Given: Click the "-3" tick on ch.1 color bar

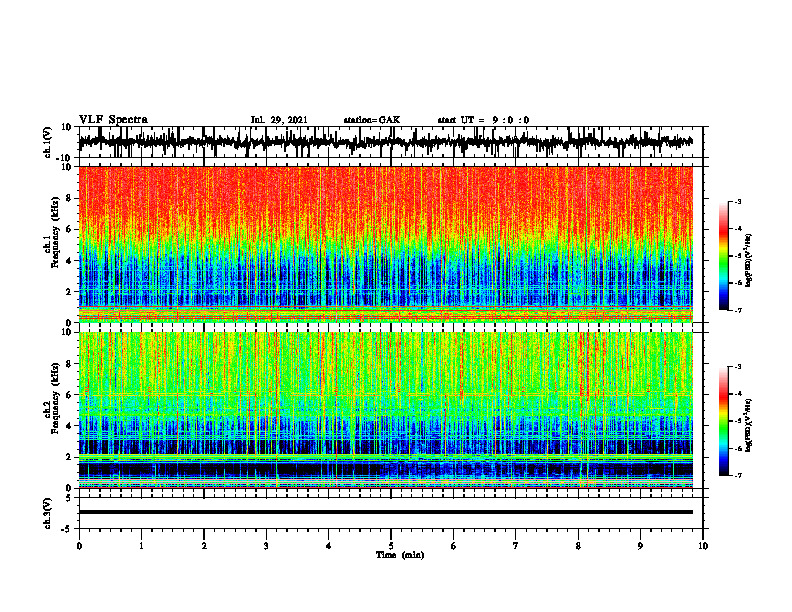Looking at the screenshot, I should [x=738, y=201].
